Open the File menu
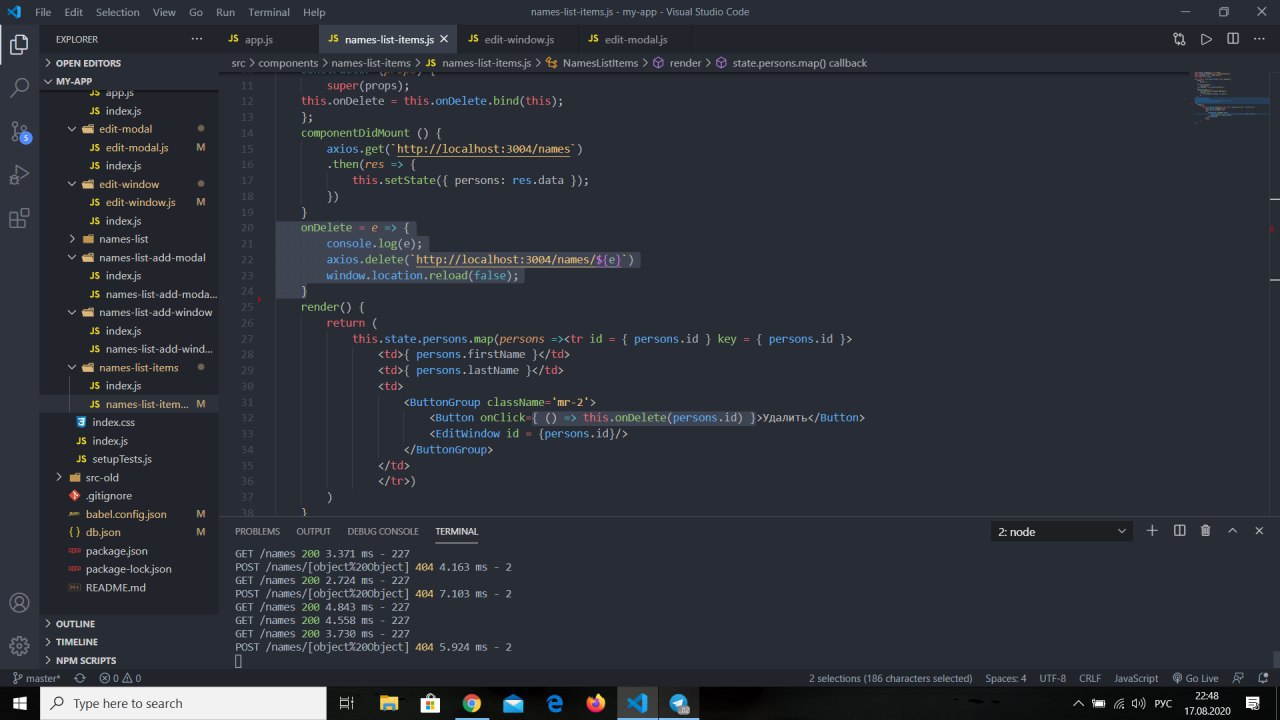The height and width of the screenshot is (720, 1280). 43,12
